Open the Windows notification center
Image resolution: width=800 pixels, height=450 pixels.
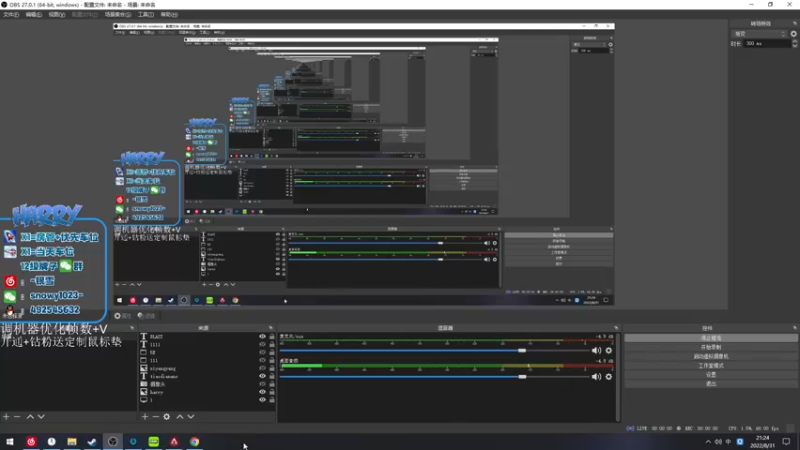(786, 442)
